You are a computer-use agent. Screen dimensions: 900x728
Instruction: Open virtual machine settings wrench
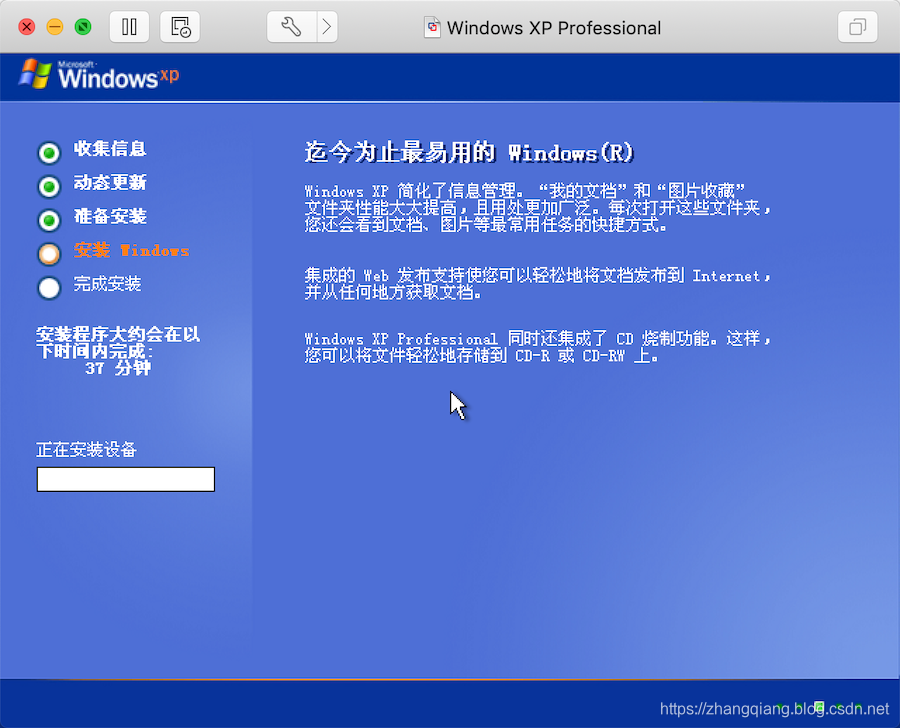coord(292,27)
